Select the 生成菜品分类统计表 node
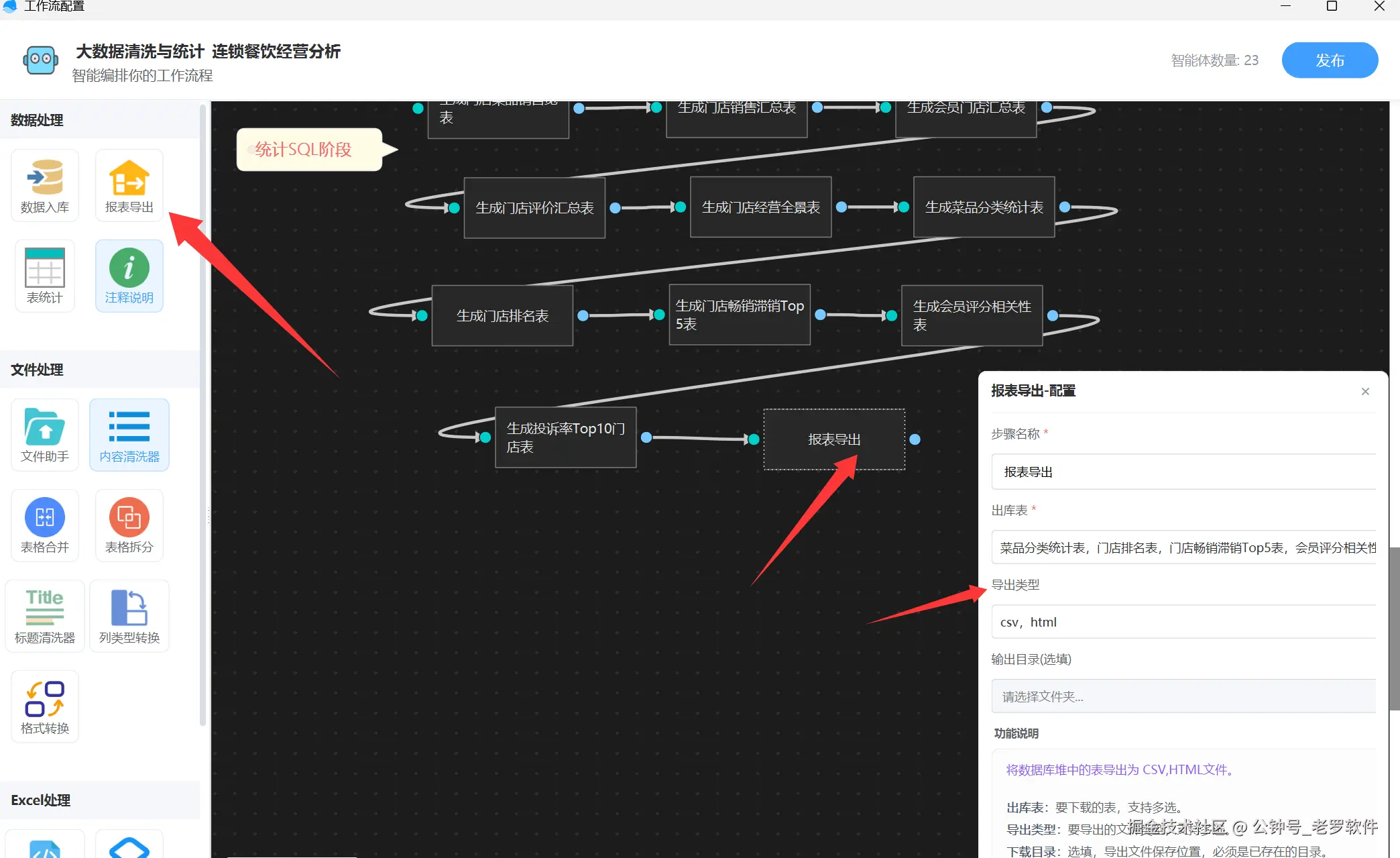This screenshot has height=858, width=1400. pyautogui.click(x=984, y=207)
